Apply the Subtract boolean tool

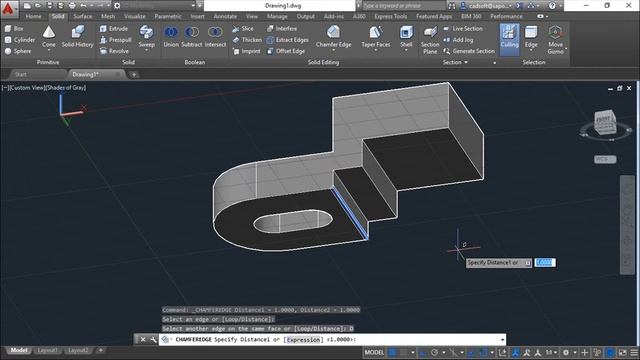coord(191,37)
